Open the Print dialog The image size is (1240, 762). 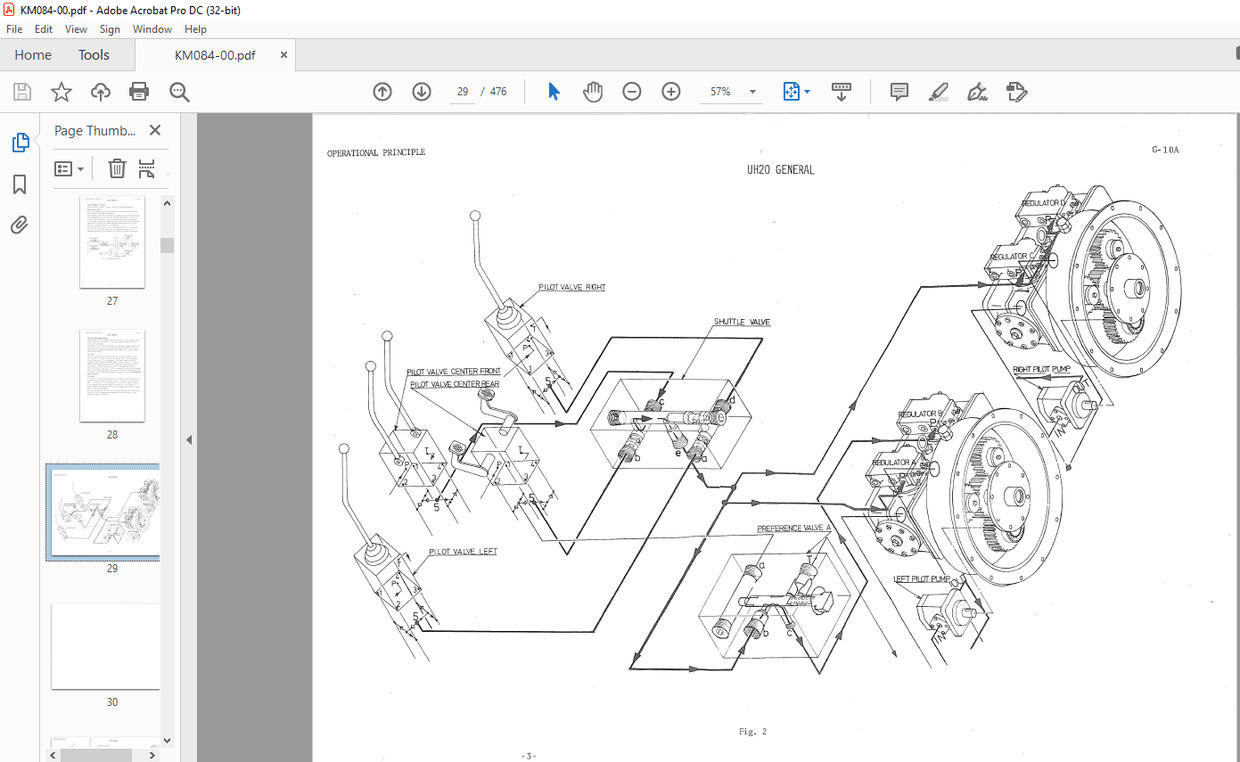pos(139,91)
